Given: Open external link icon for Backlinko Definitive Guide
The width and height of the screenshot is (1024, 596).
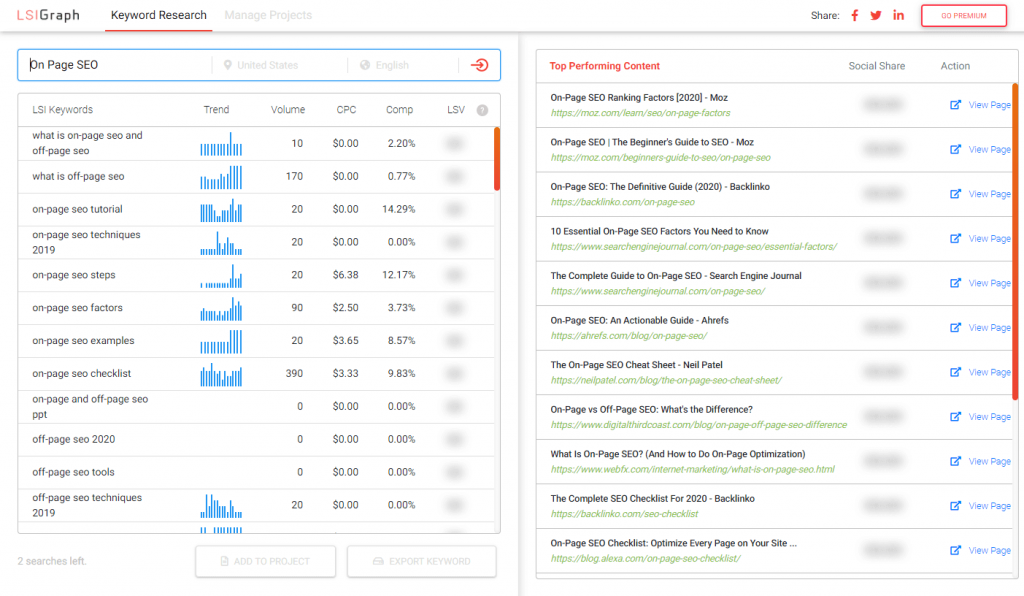Looking at the screenshot, I should [x=955, y=194].
